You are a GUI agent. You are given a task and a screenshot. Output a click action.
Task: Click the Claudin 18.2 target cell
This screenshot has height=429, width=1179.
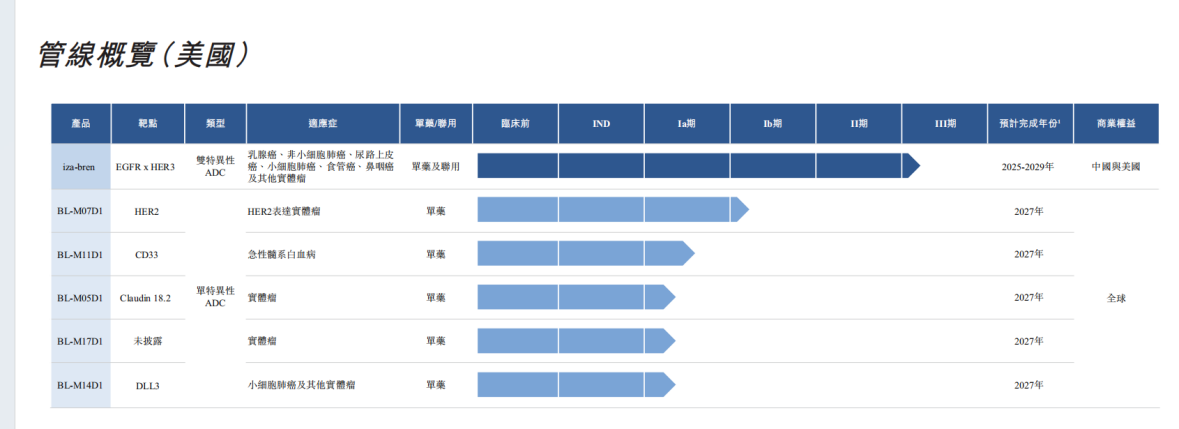[x=146, y=298]
